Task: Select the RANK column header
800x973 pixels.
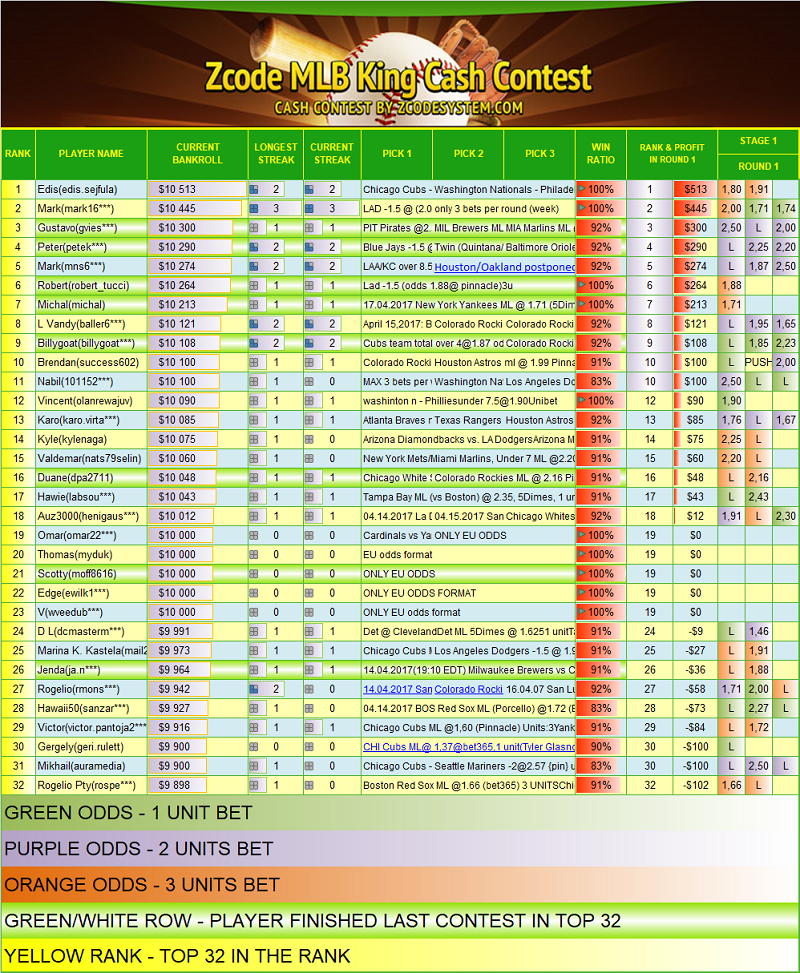Action: click(18, 153)
